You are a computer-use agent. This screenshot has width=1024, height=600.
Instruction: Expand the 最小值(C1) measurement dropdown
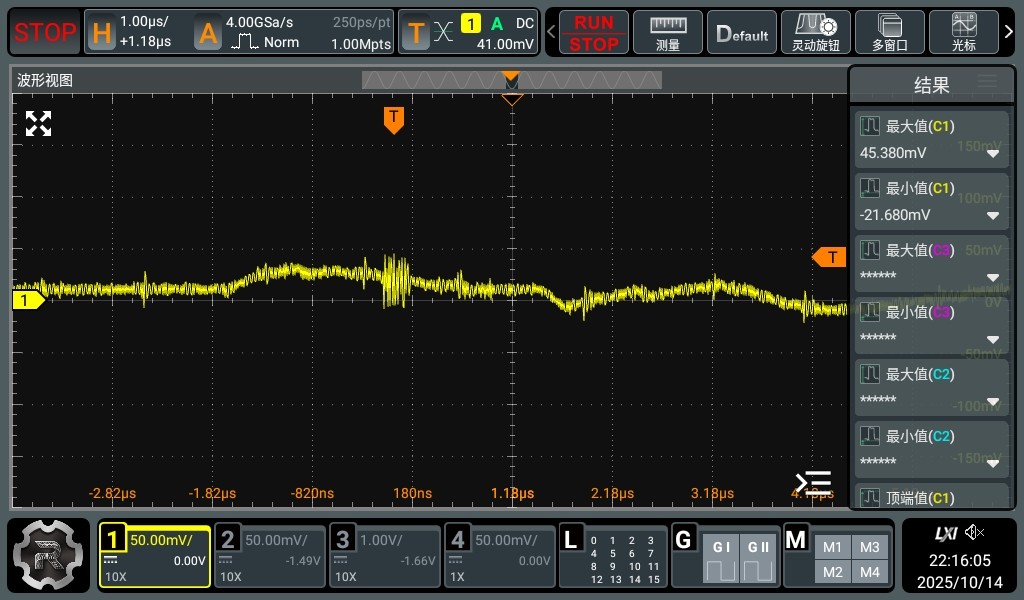(x=993, y=216)
